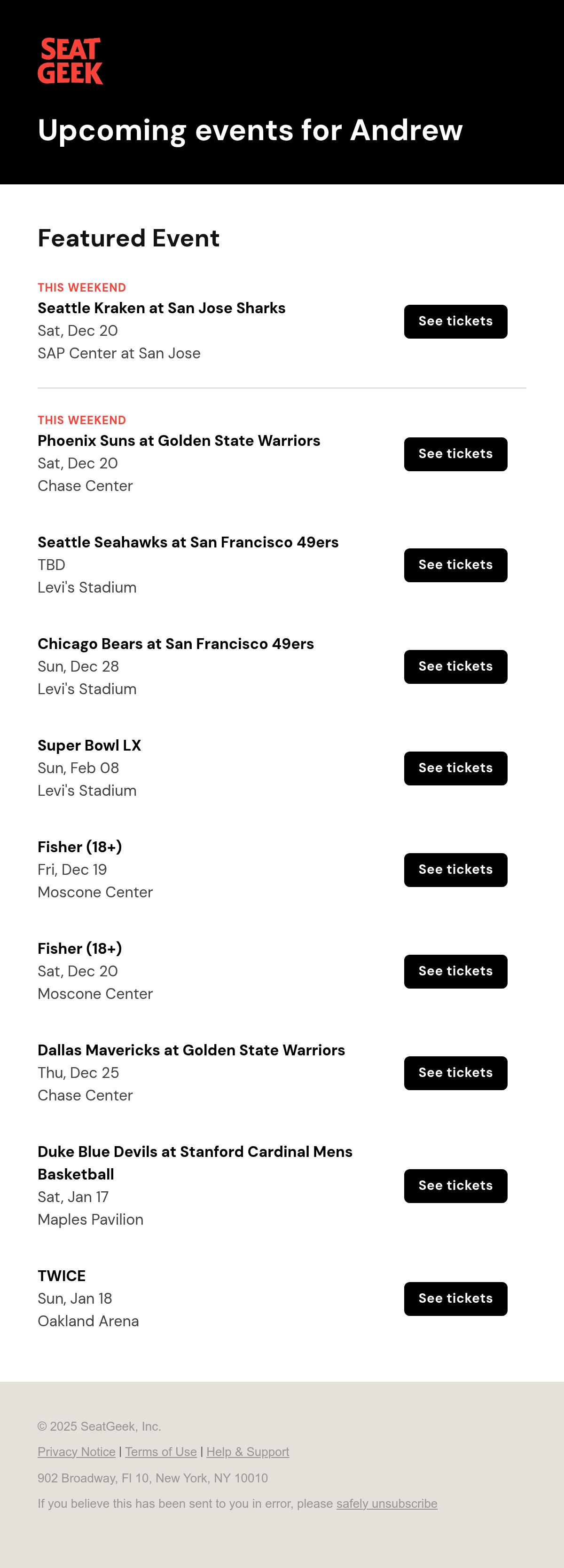Open the TWICE event title
Image resolution: width=564 pixels, height=1568 pixels.
point(62,1276)
